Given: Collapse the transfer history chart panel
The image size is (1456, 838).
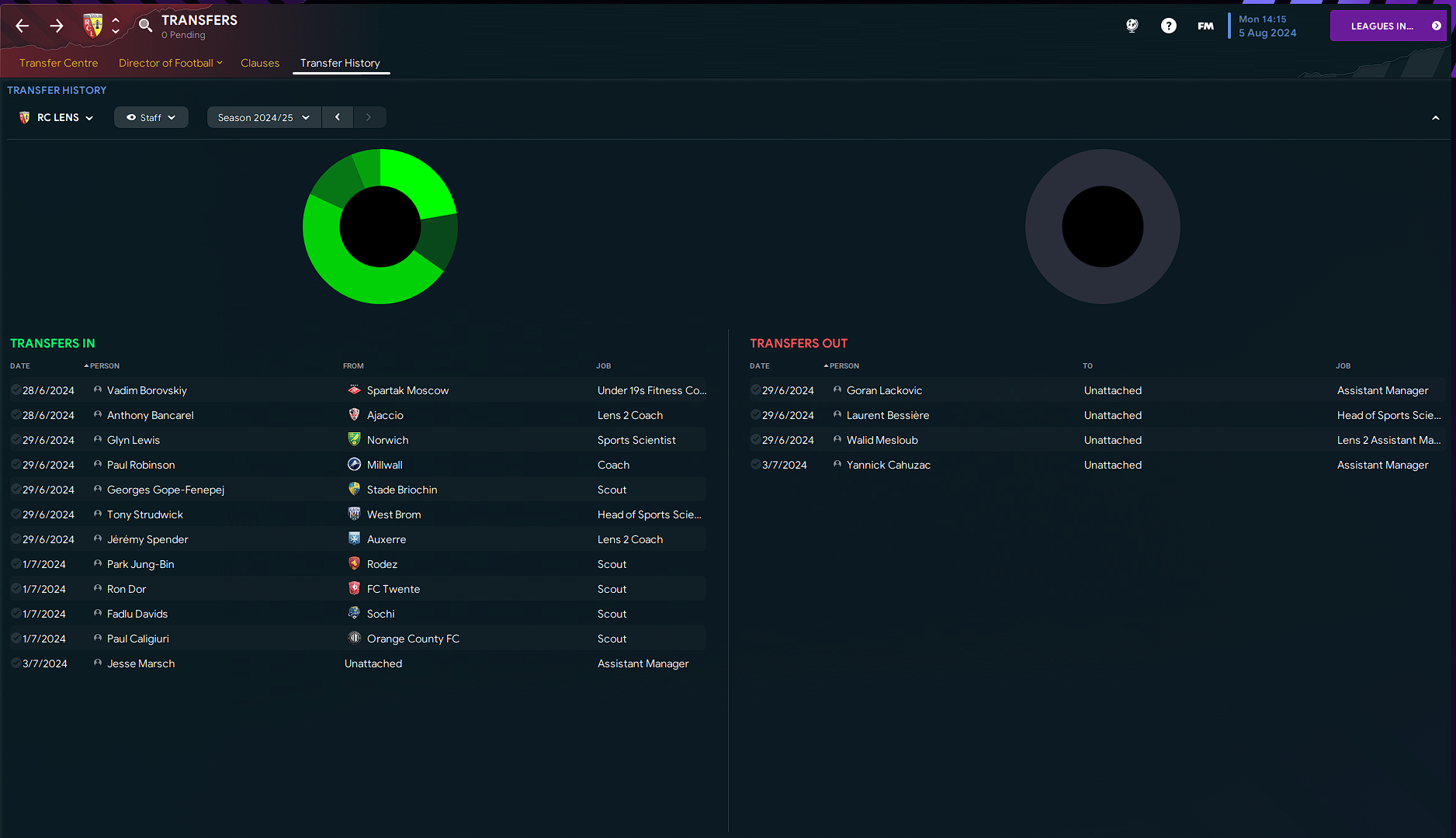Looking at the screenshot, I should tap(1436, 118).
